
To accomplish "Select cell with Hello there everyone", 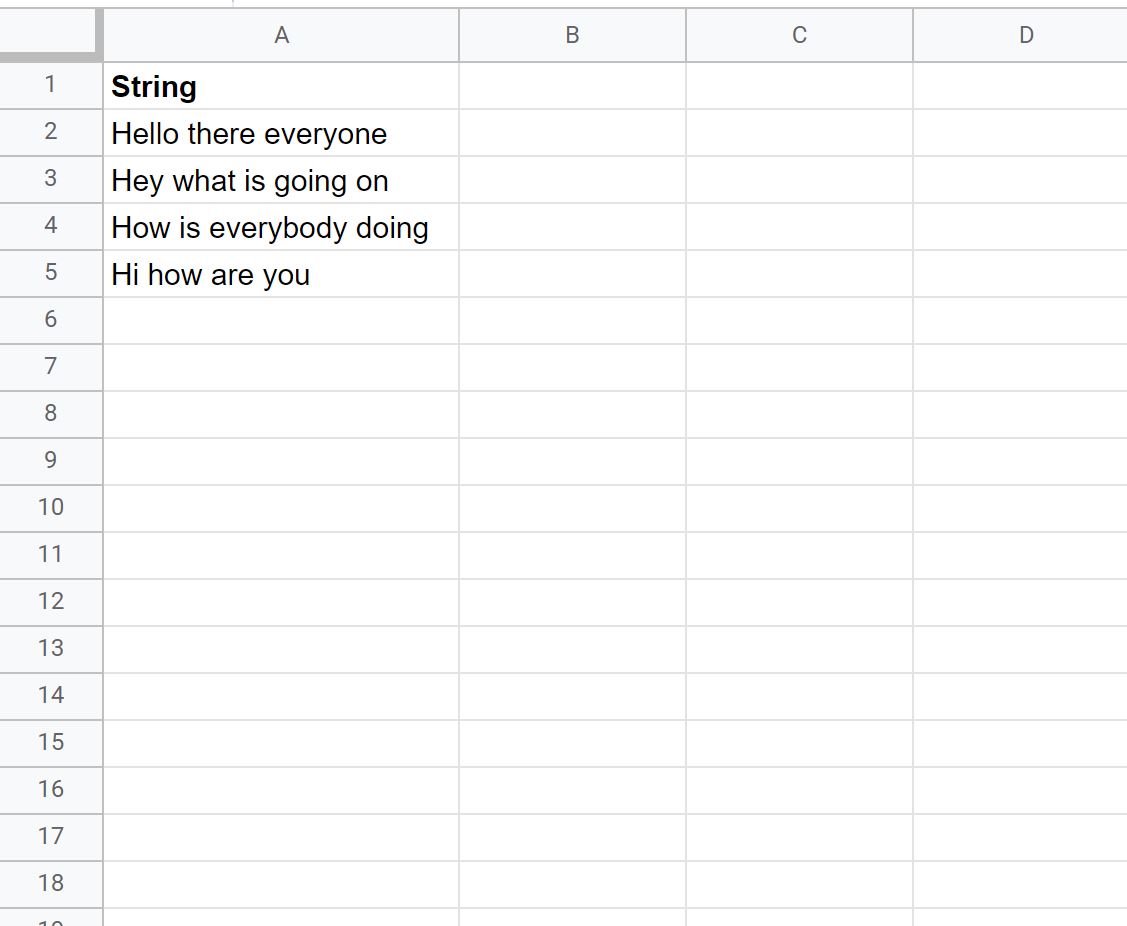I will point(281,133).
